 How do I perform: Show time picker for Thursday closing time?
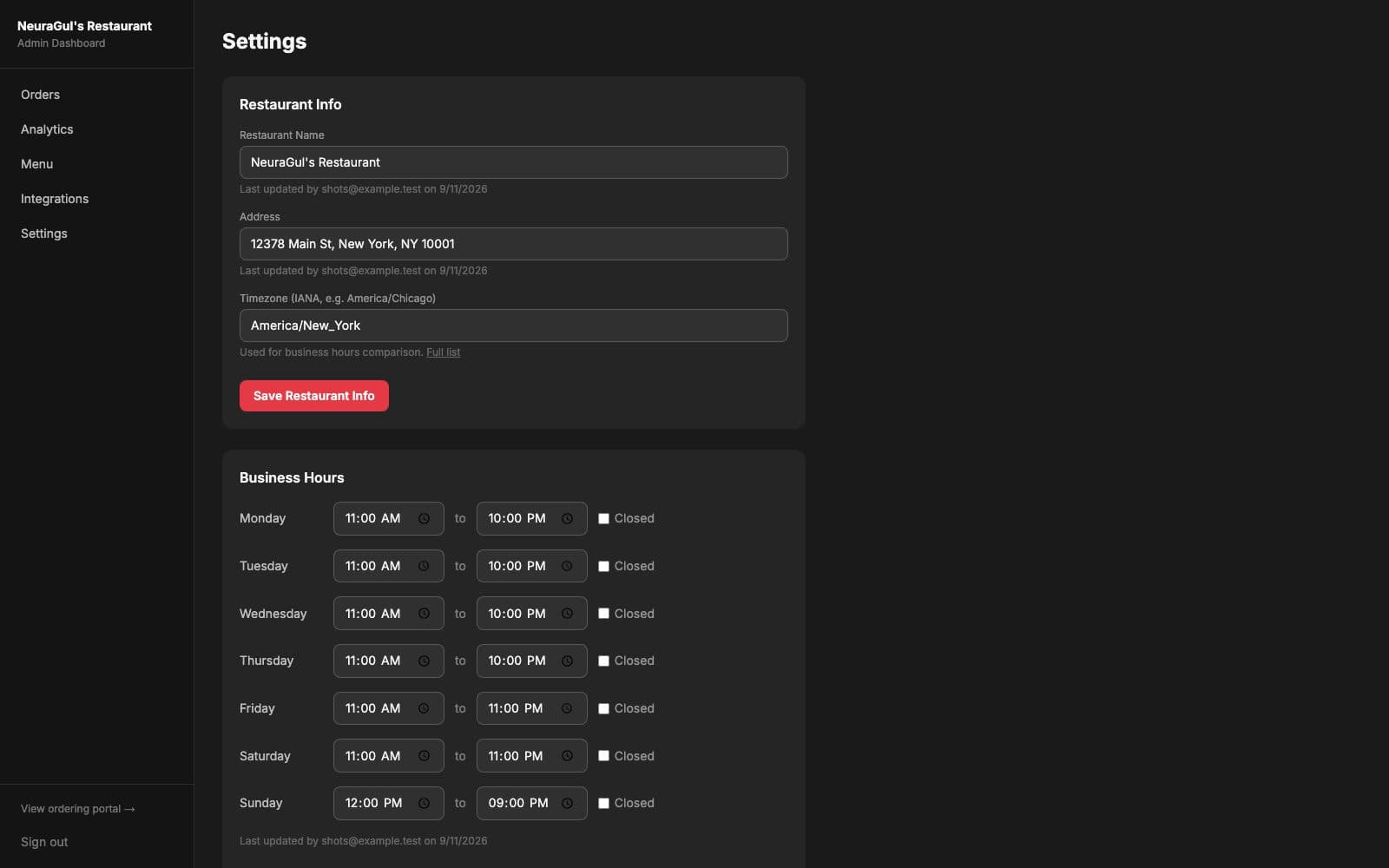(567, 661)
